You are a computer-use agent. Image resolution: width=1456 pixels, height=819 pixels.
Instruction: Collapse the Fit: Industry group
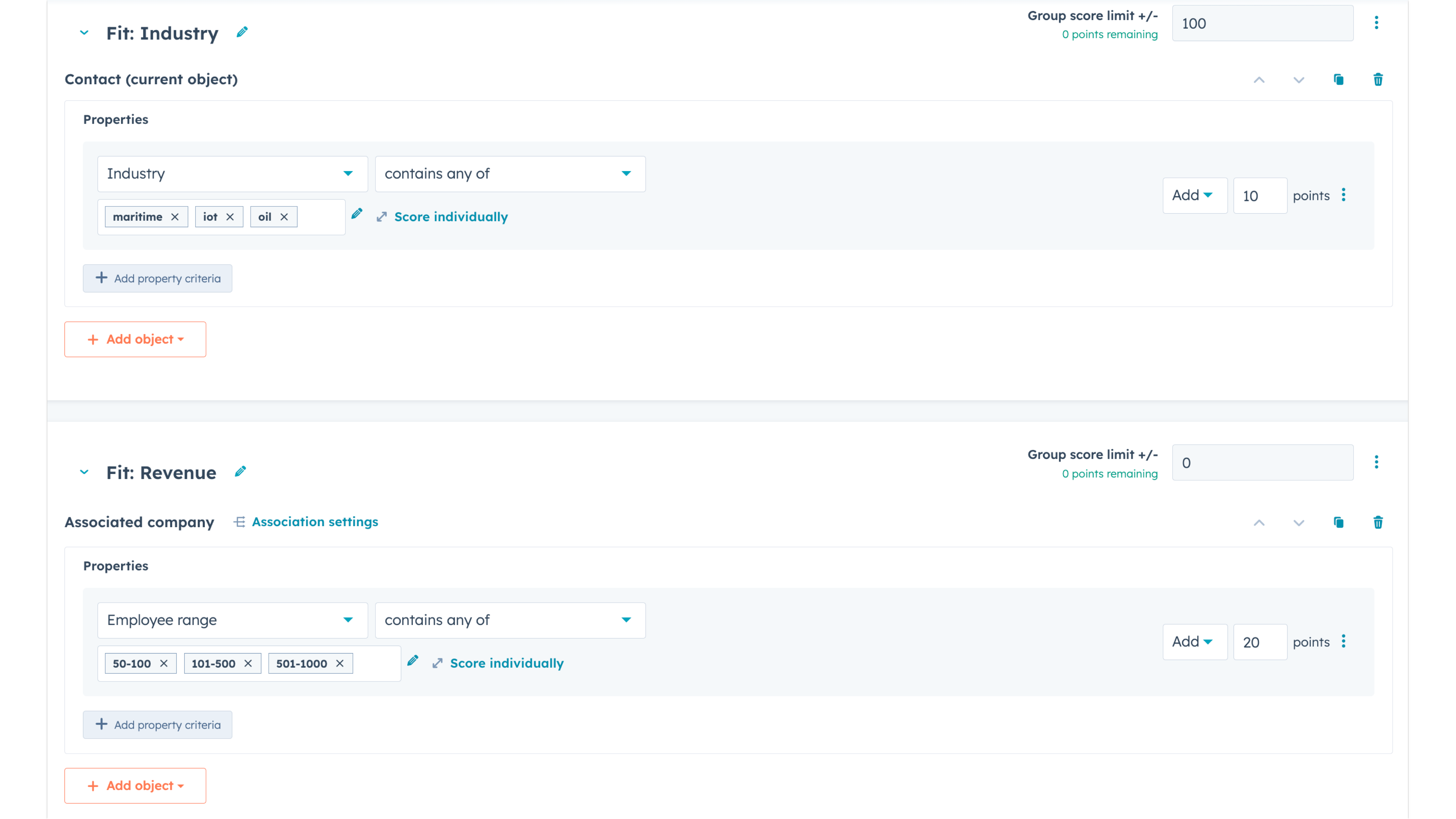tap(84, 33)
